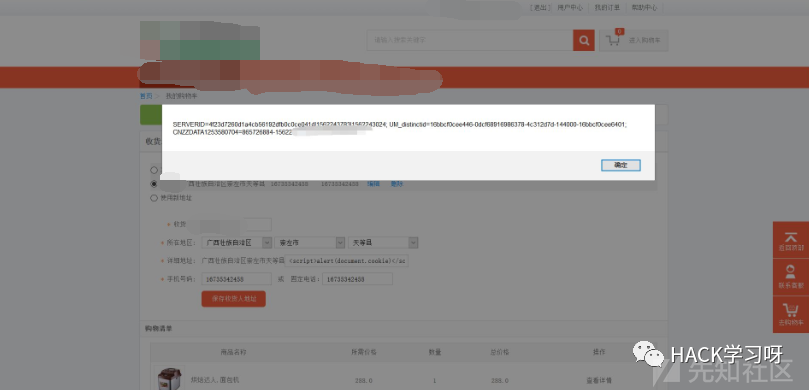Click the 总价格 column header
The height and width of the screenshot is (390, 809).
pos(499,352)
